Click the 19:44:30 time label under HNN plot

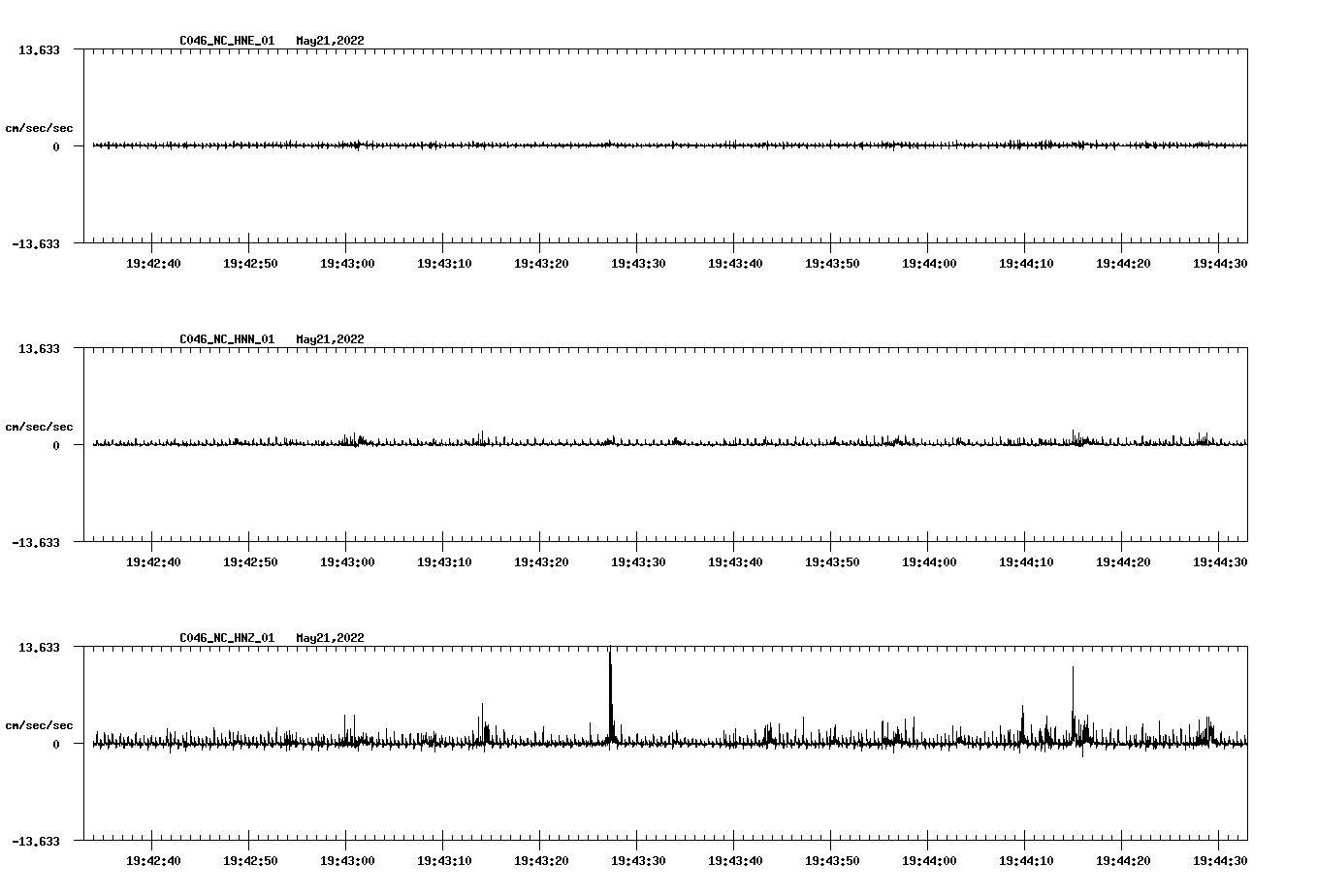[1220, 562]
